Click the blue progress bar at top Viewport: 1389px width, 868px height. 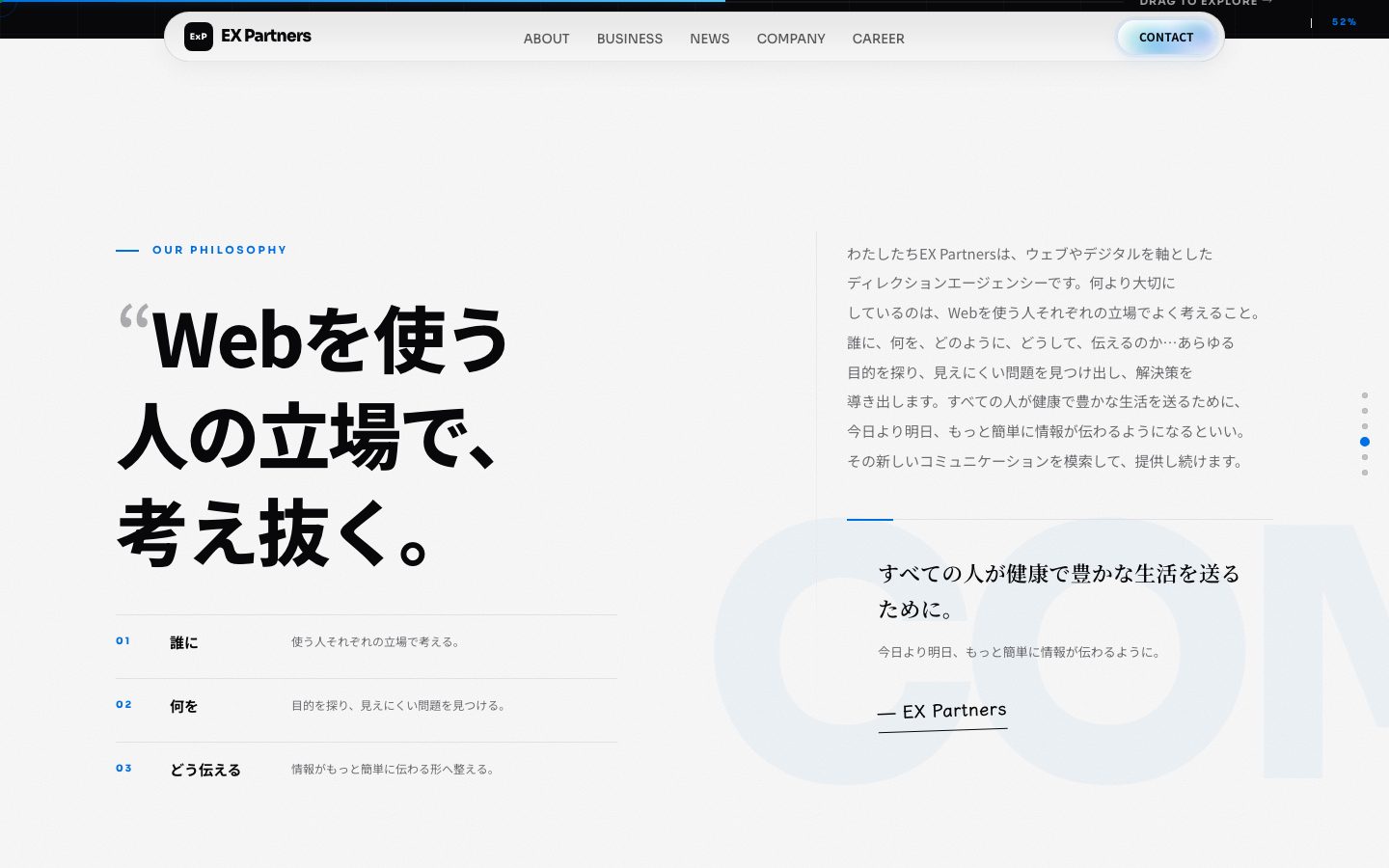(x=363, y=1)
